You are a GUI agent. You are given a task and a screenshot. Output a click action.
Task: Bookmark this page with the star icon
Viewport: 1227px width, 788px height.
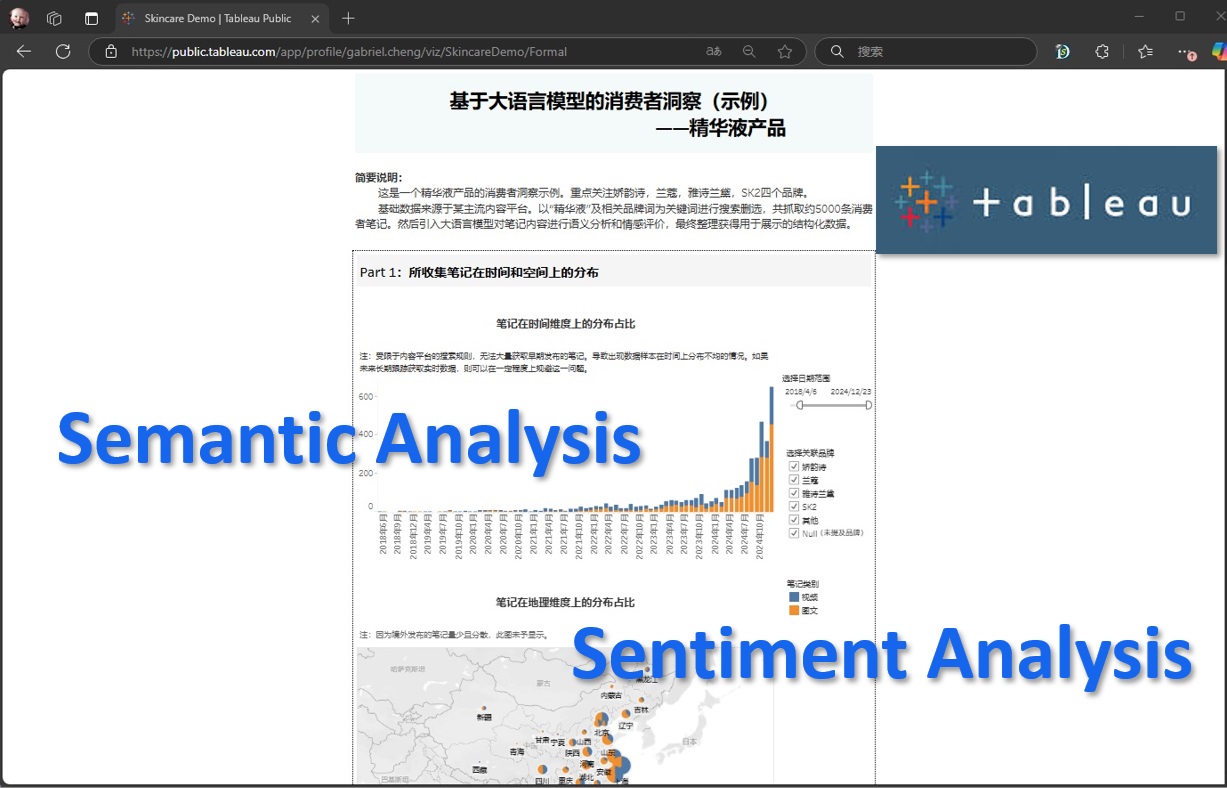coord(785,51)
